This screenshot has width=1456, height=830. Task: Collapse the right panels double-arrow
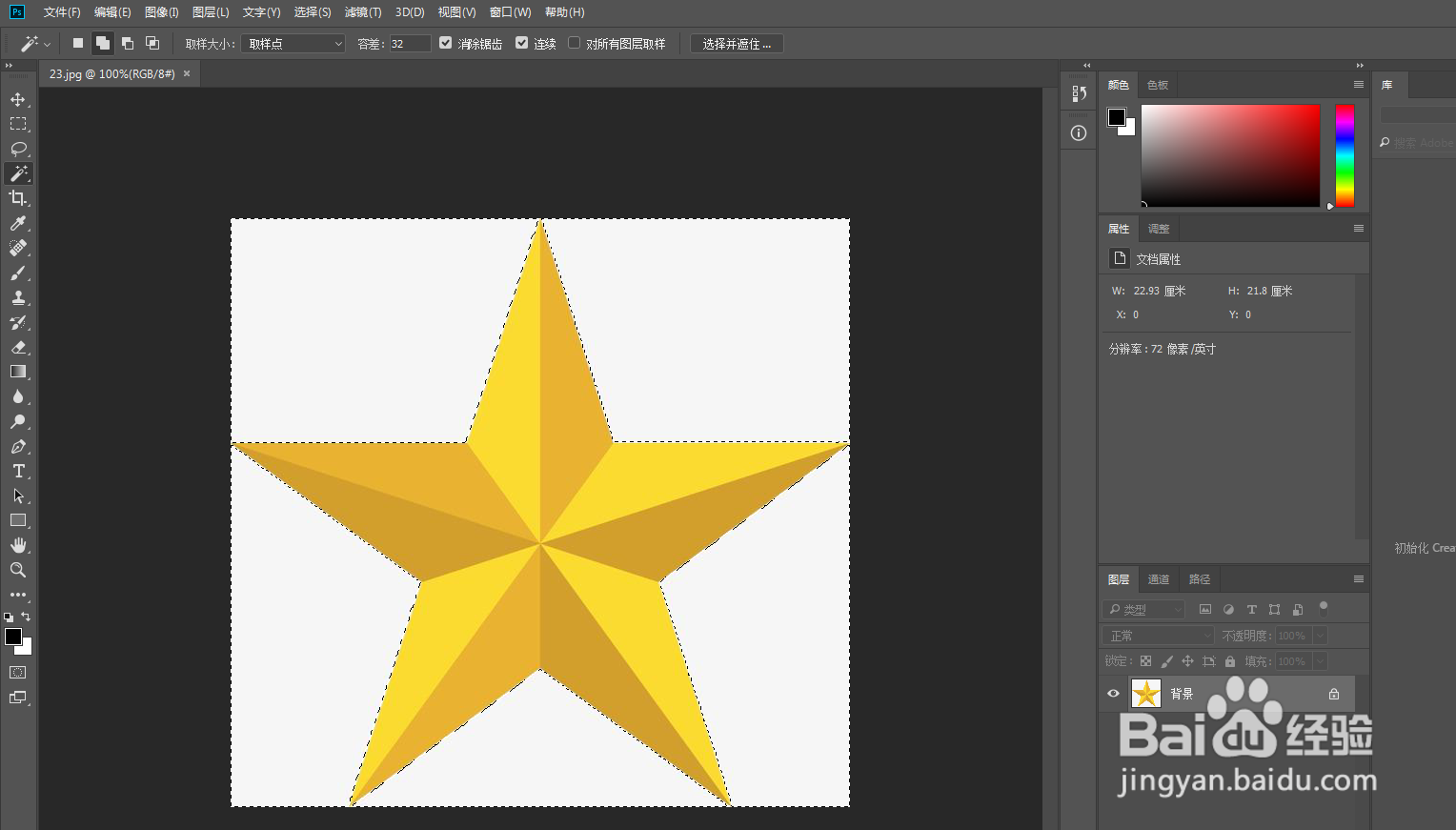[x=1360, y=66]
